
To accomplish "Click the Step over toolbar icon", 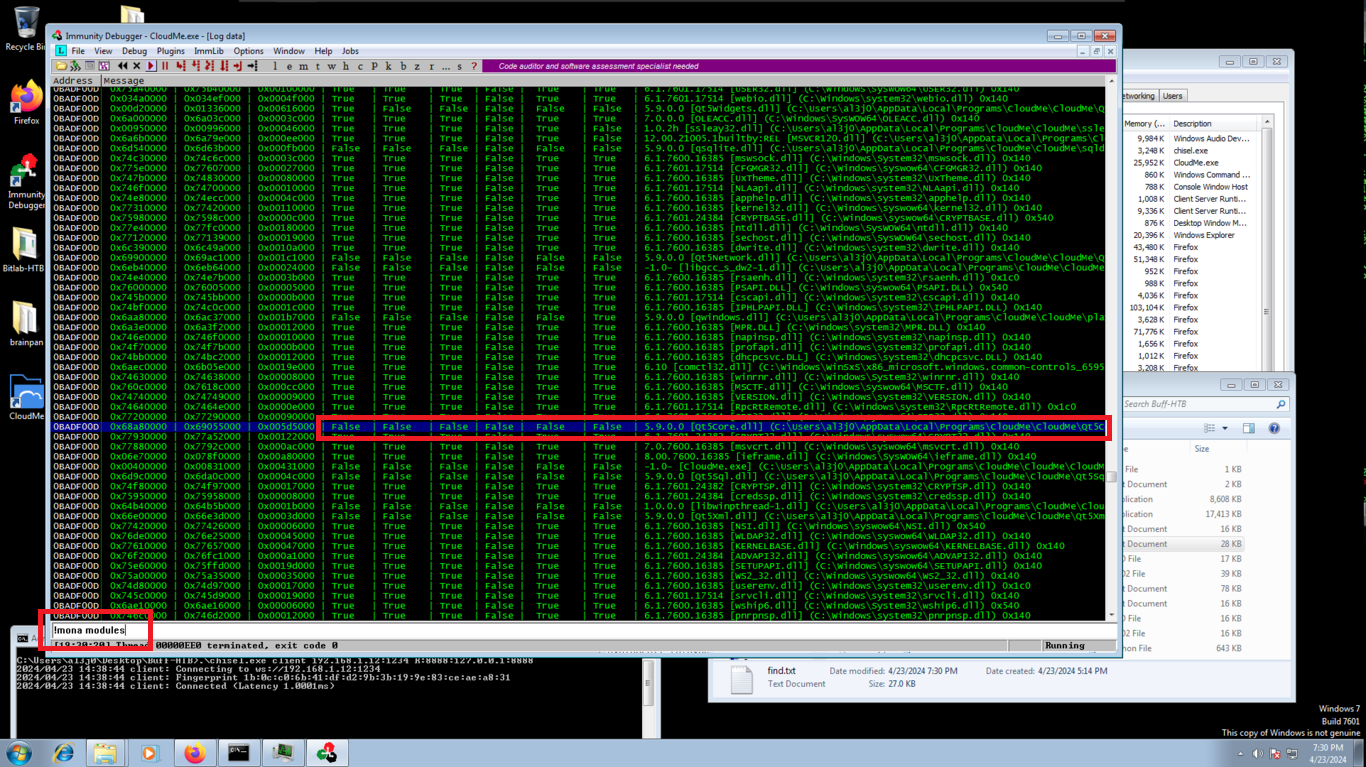I will click(x=195, y=66).
